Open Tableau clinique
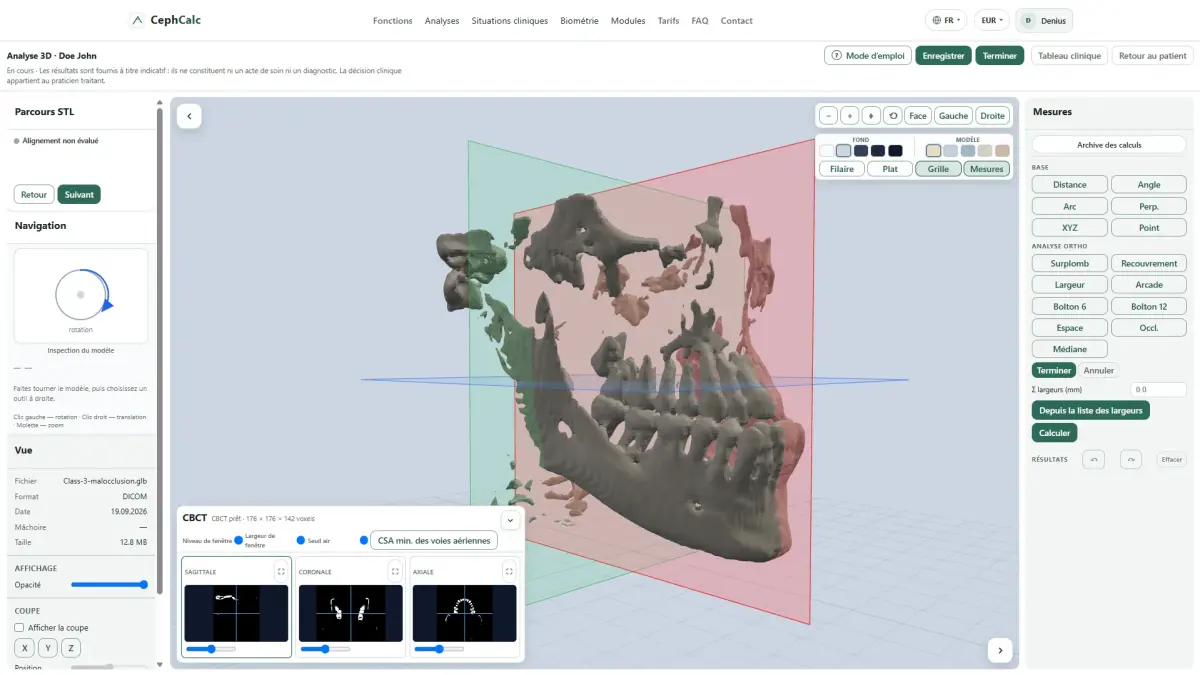Screen dimensions: 1200x675 (x=1069, y=56)
